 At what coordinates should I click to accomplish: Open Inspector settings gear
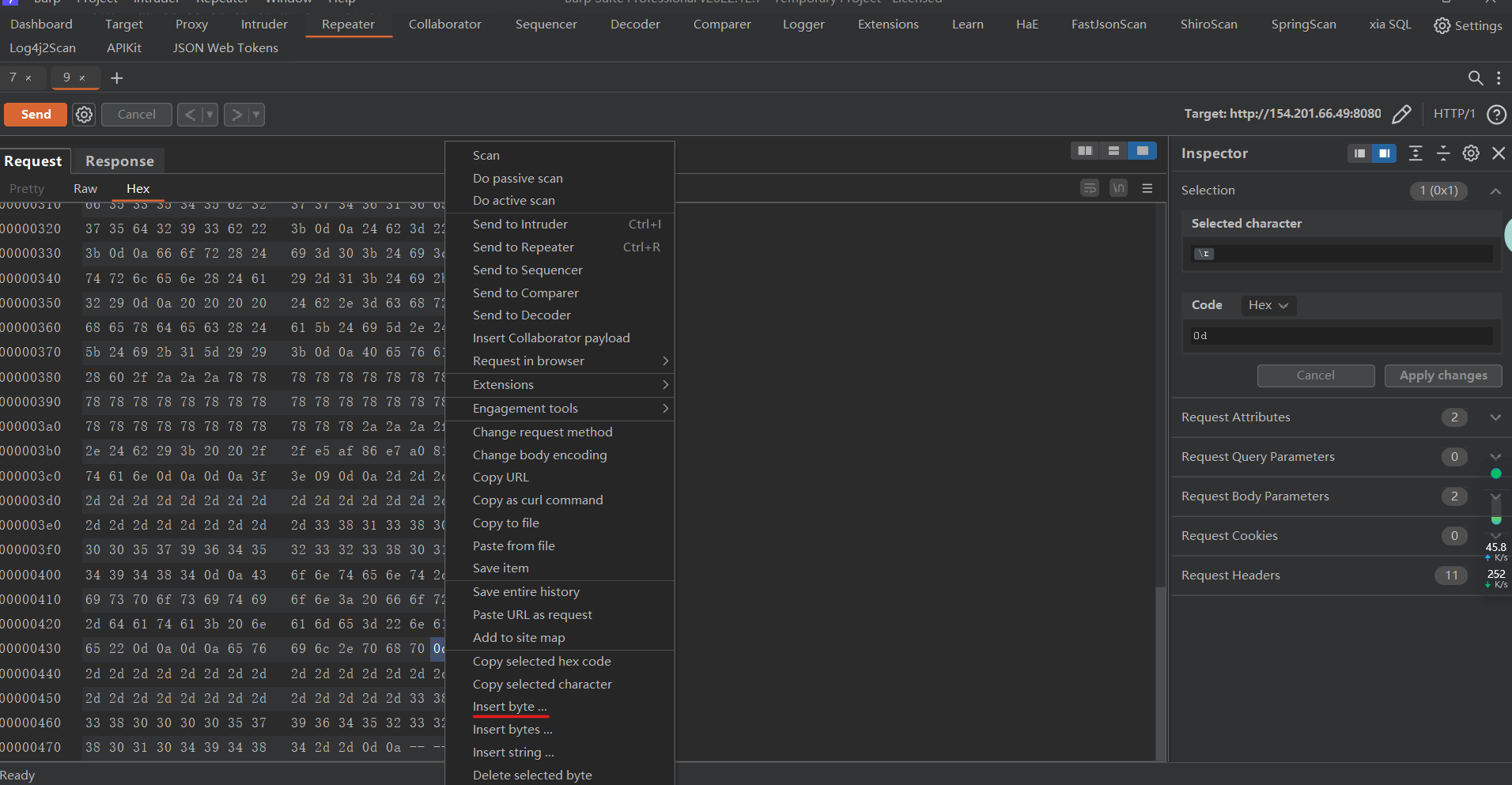click(1471, 153)
